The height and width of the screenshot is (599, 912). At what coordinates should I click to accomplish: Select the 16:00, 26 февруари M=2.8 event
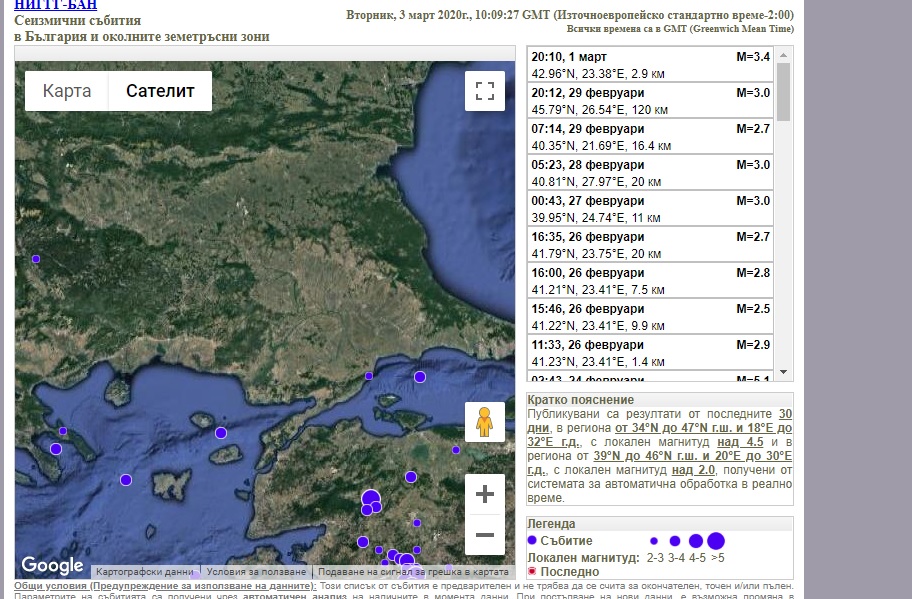point(650,281)
